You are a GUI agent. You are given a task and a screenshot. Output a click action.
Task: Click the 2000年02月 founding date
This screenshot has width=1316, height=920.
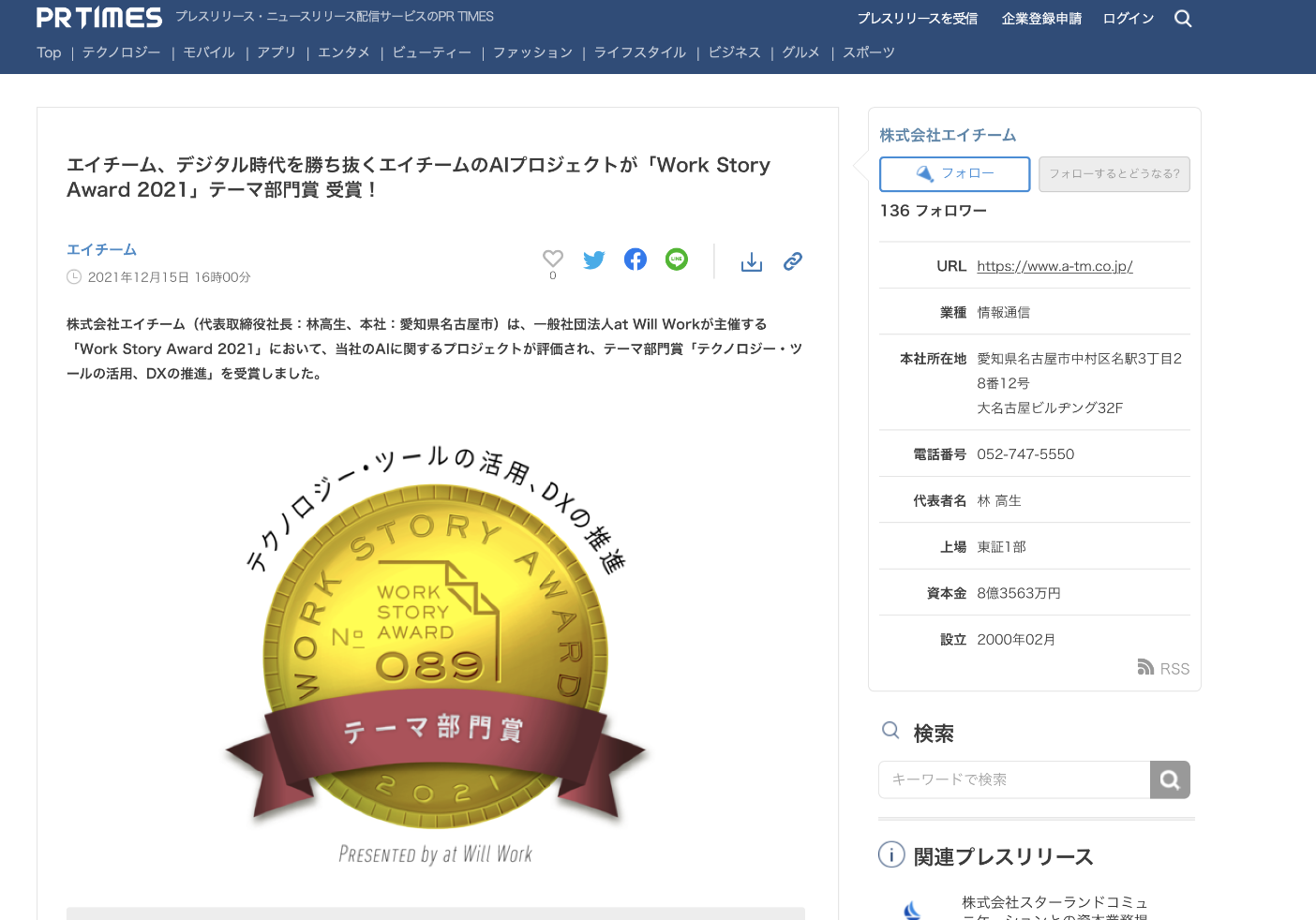1017,640
